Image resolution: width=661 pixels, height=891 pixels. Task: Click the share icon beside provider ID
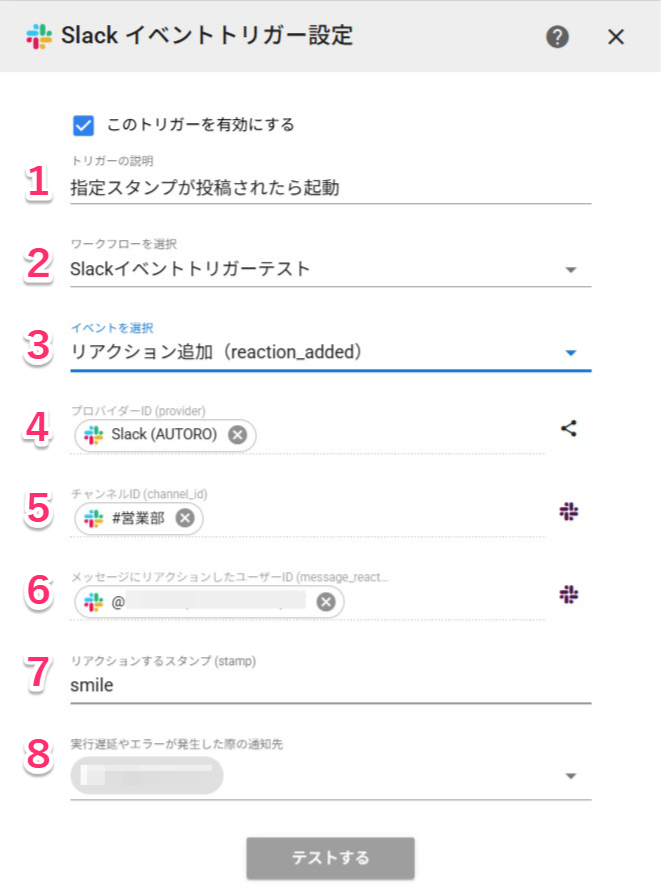[569, 430]
